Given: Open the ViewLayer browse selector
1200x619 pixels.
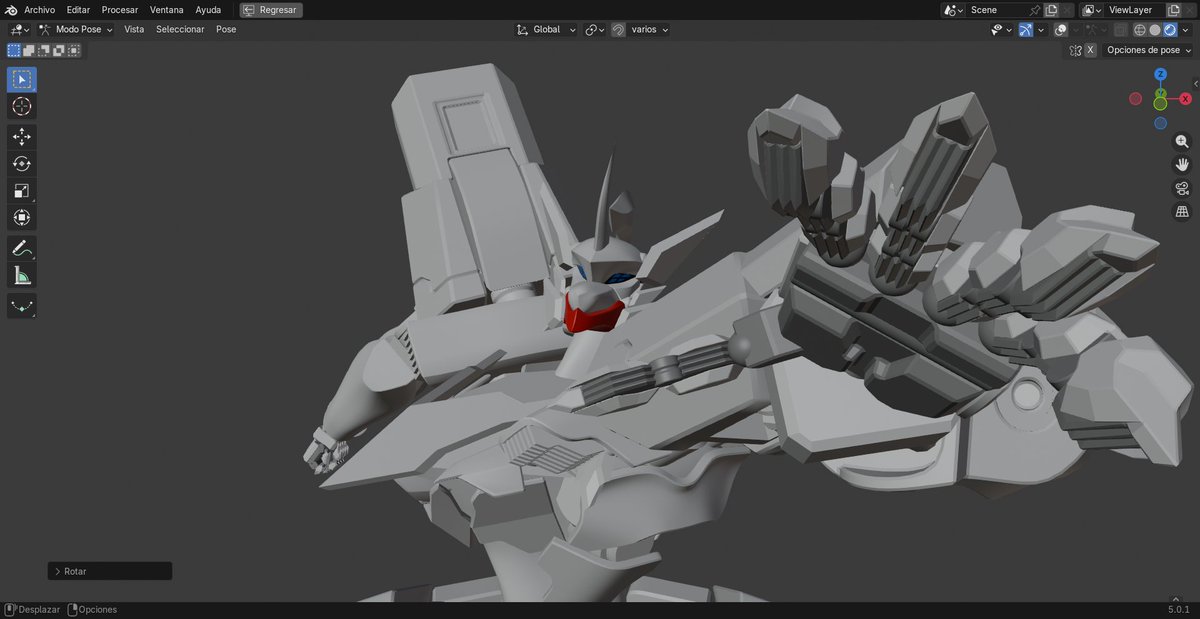Looking at the screenshot, I should click(x=1091, y=10).
